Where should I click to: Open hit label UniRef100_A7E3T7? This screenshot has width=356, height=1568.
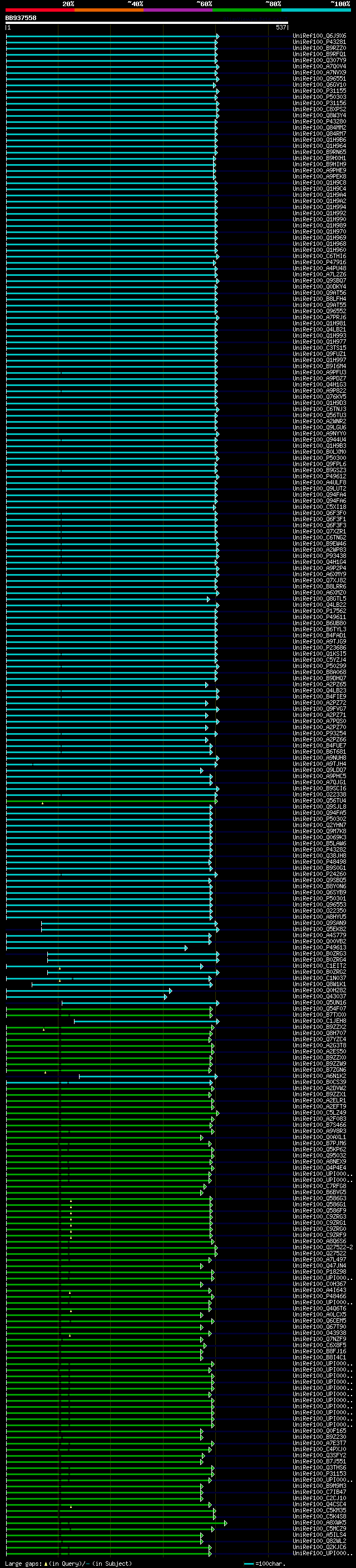click(x=319, y=1443)
